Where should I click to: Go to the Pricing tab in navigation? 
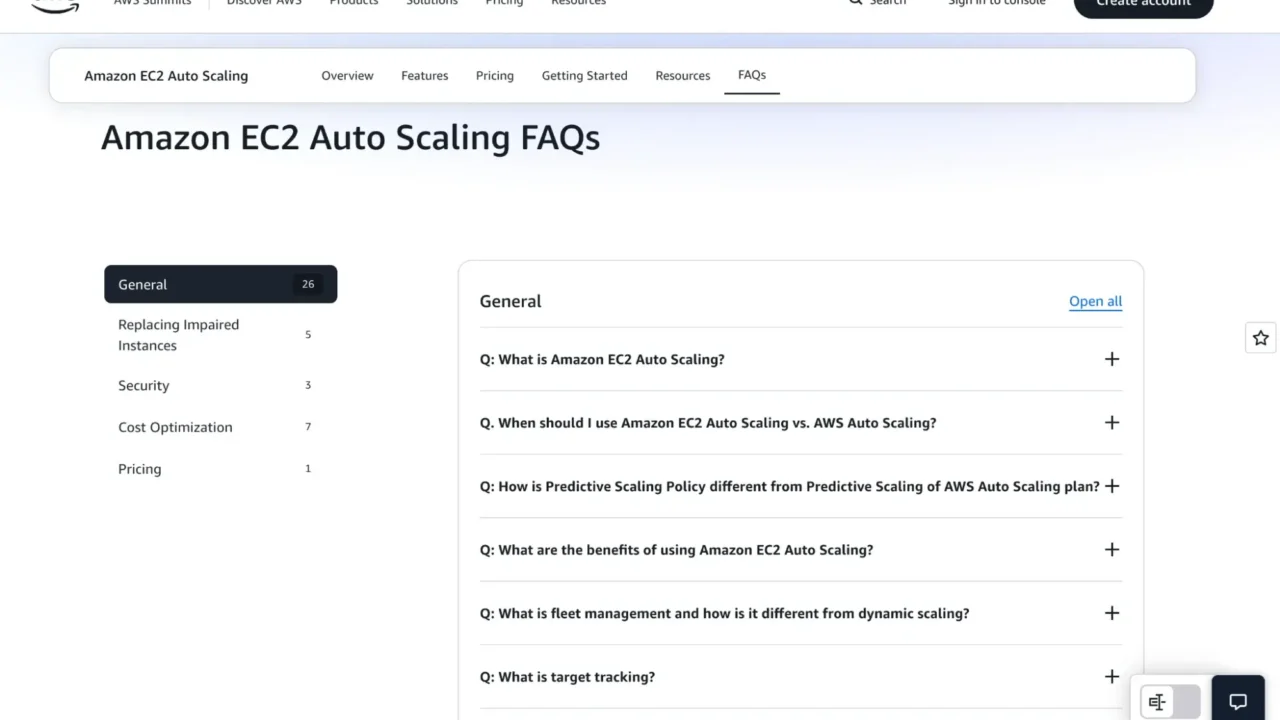pos(495,76)
